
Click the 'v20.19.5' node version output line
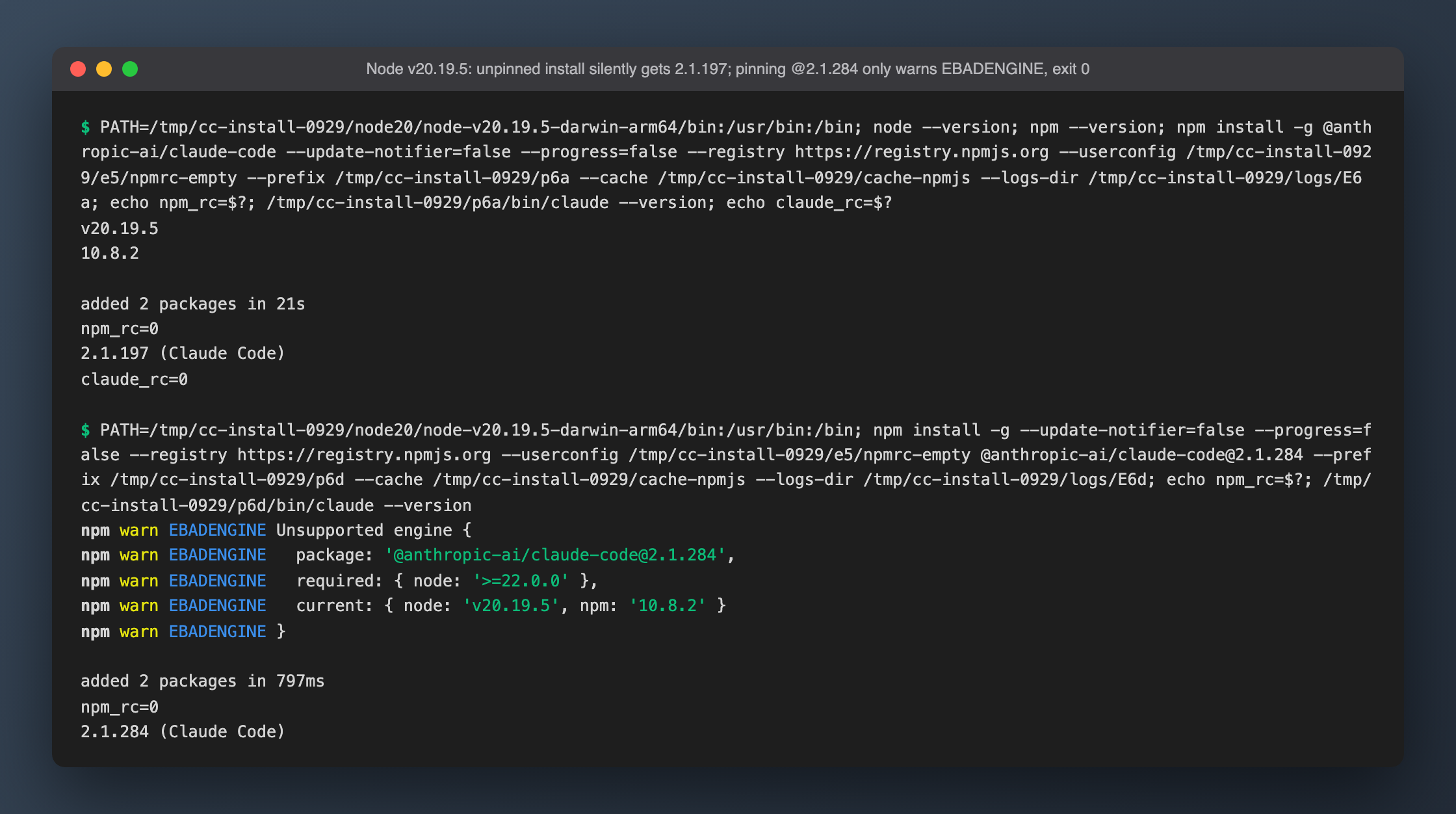(120, 228)
